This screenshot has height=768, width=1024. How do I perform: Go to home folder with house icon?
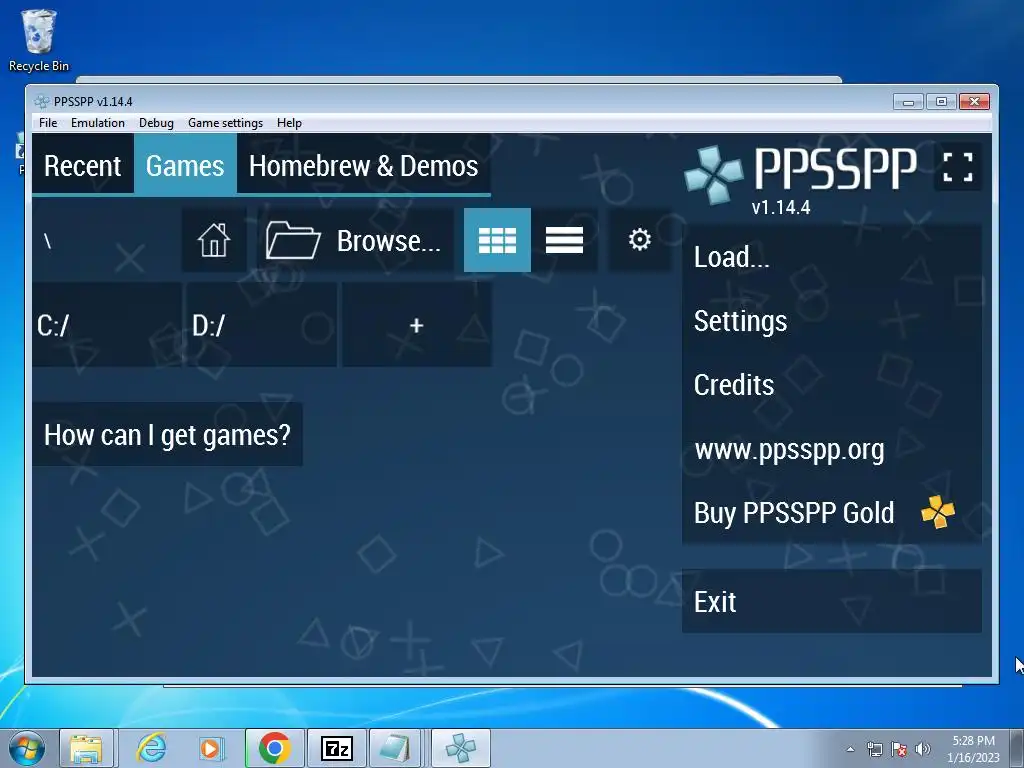pyautogui.click(x=214, y=240)
